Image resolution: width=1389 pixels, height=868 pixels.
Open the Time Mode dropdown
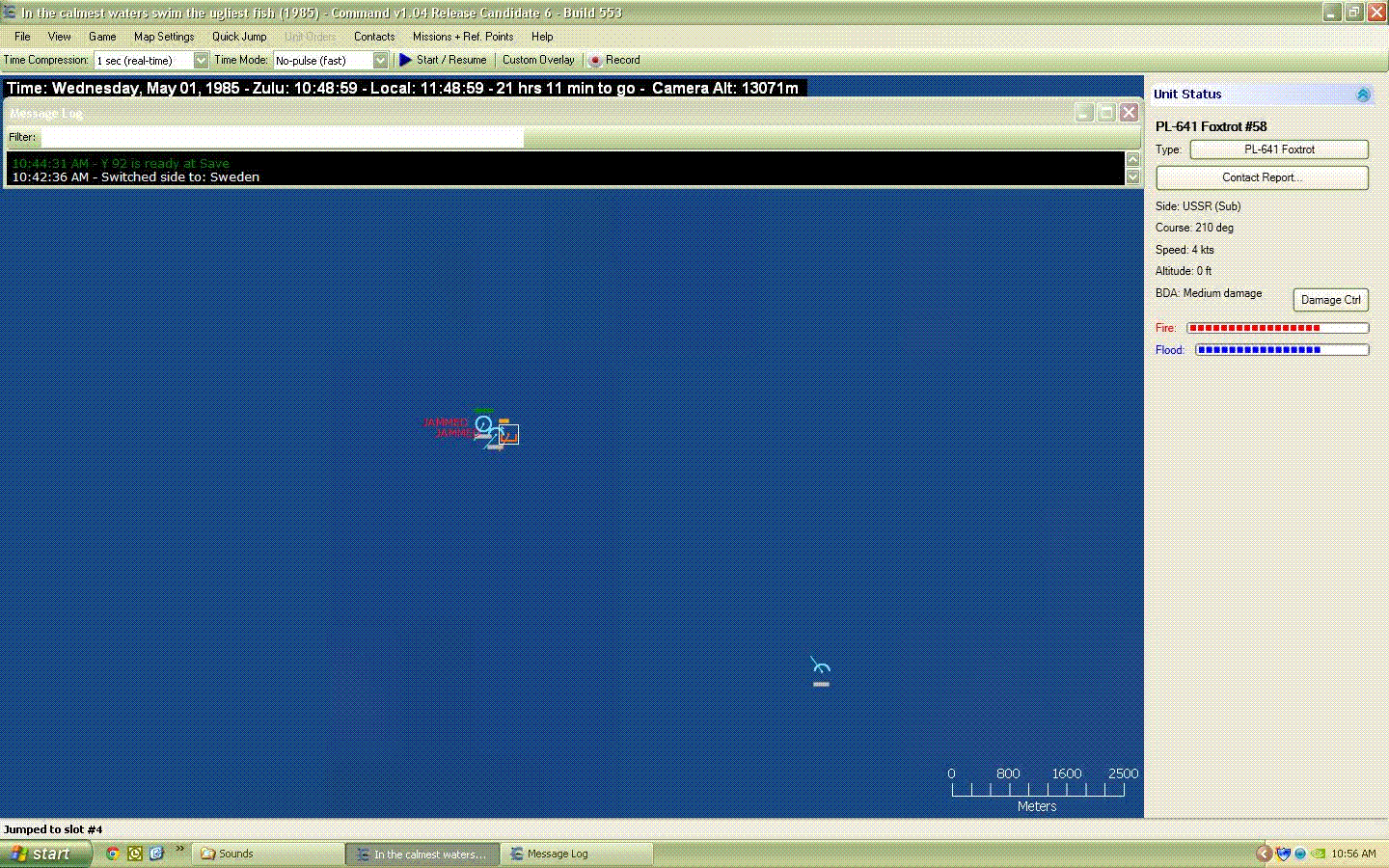pyautogui.click(x=380, y=60)
